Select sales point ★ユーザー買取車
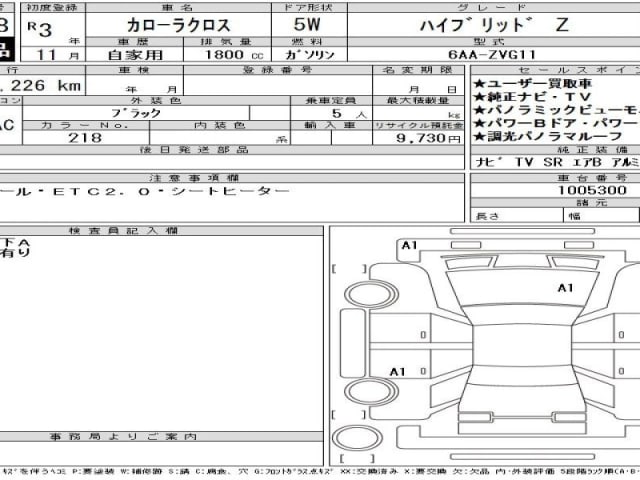The image size is (640, 480). [x=532, y=84]
